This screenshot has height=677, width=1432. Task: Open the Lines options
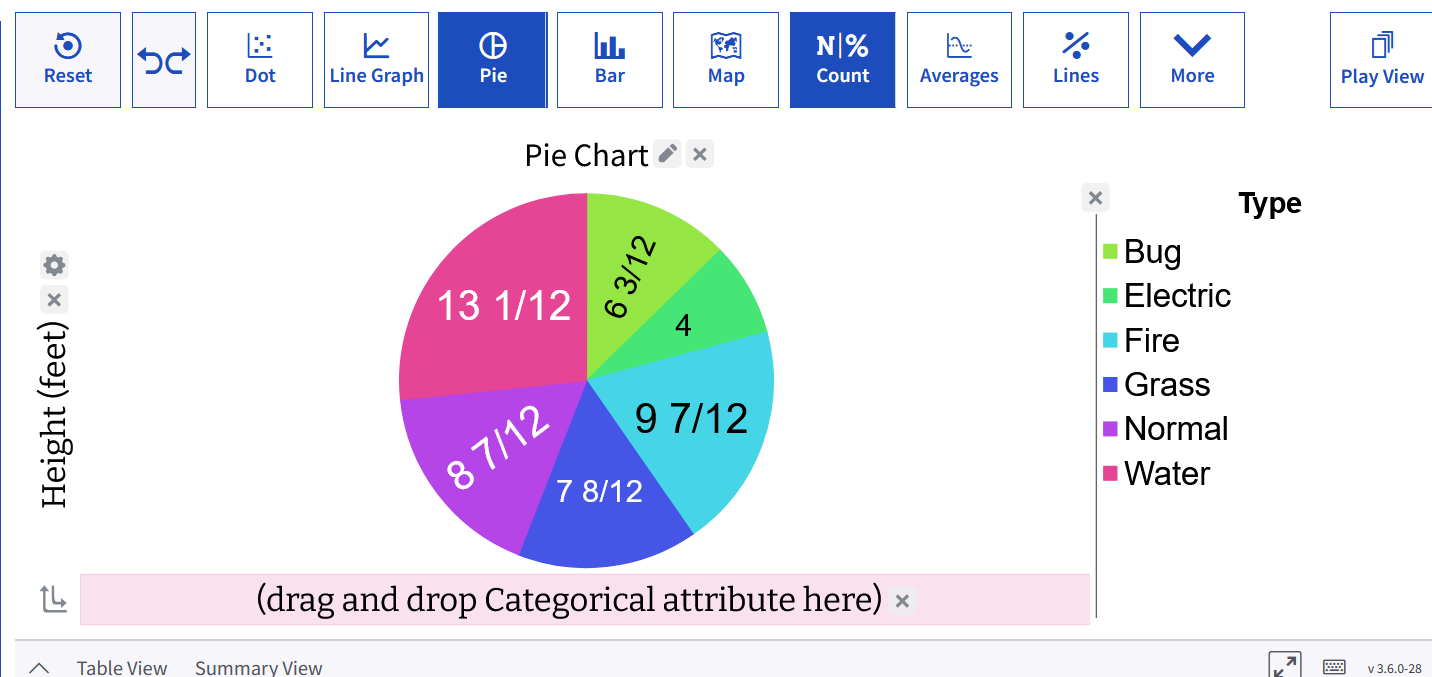coord(1076,60)
